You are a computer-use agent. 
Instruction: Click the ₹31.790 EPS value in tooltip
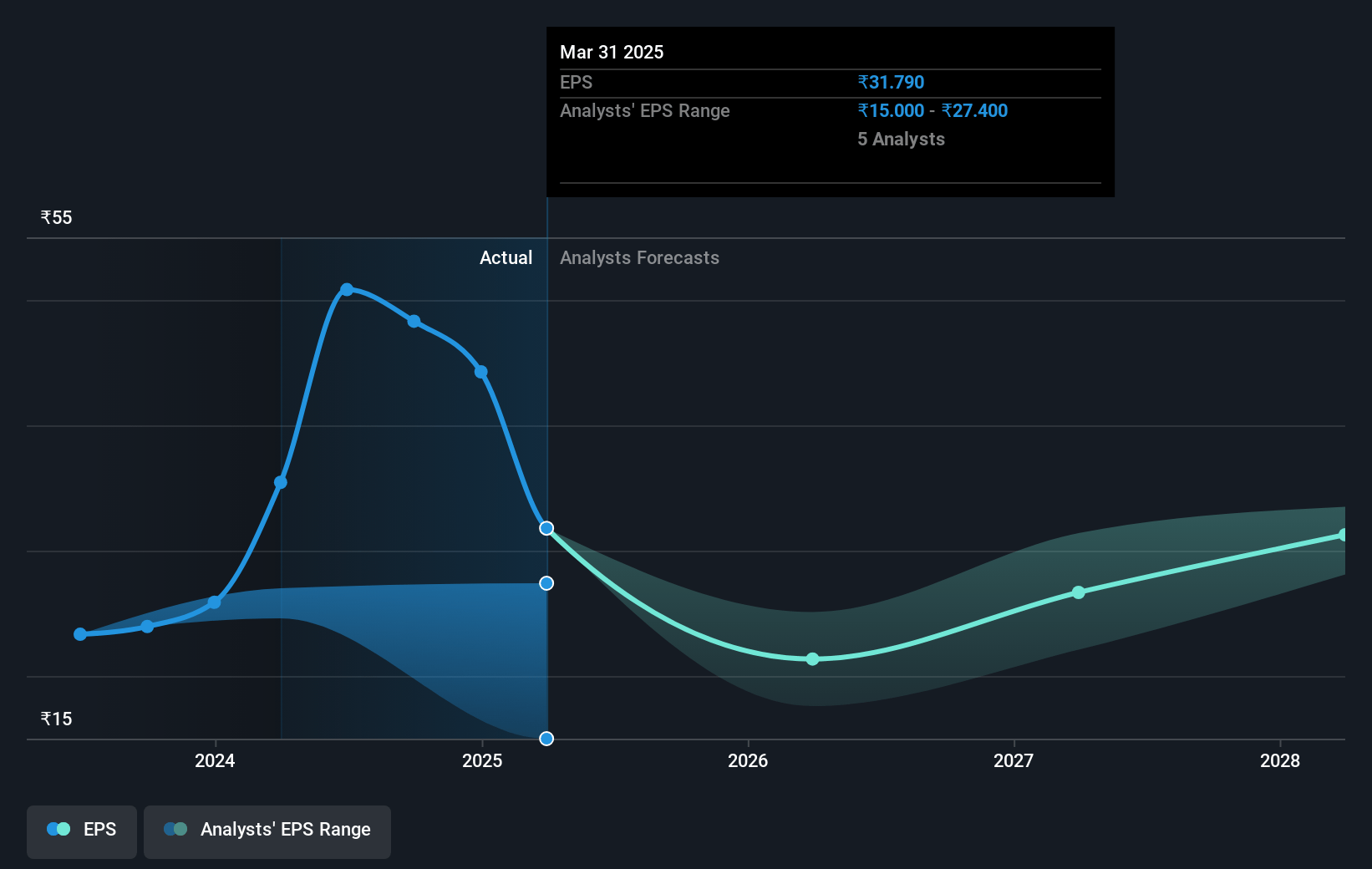(x=891, y=82)
